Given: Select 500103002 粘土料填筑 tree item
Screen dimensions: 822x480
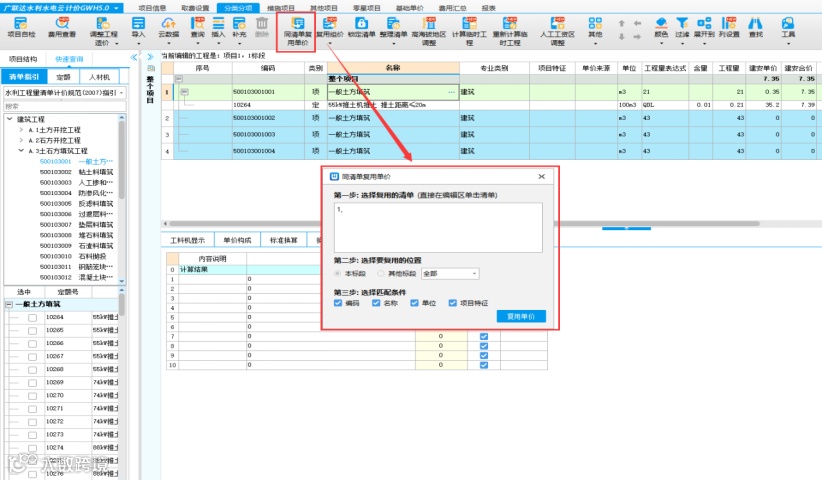Looking at the screenshot, I should [x=76, y=172].
